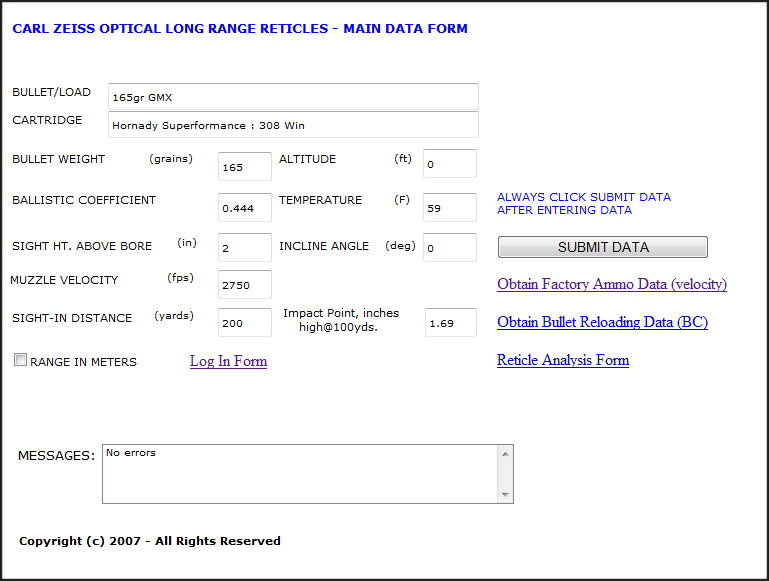Select the Ballistic Coefficient input box
This screenshot has height=581, width=769.
[245, 208]
